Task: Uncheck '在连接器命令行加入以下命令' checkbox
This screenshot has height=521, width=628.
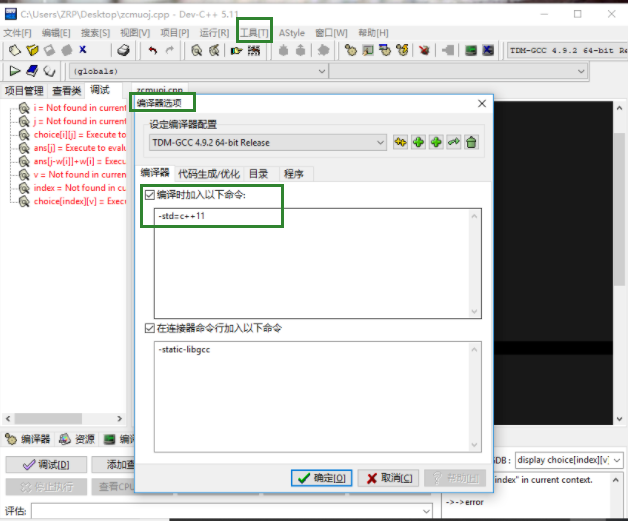Action: click(149, 328)
